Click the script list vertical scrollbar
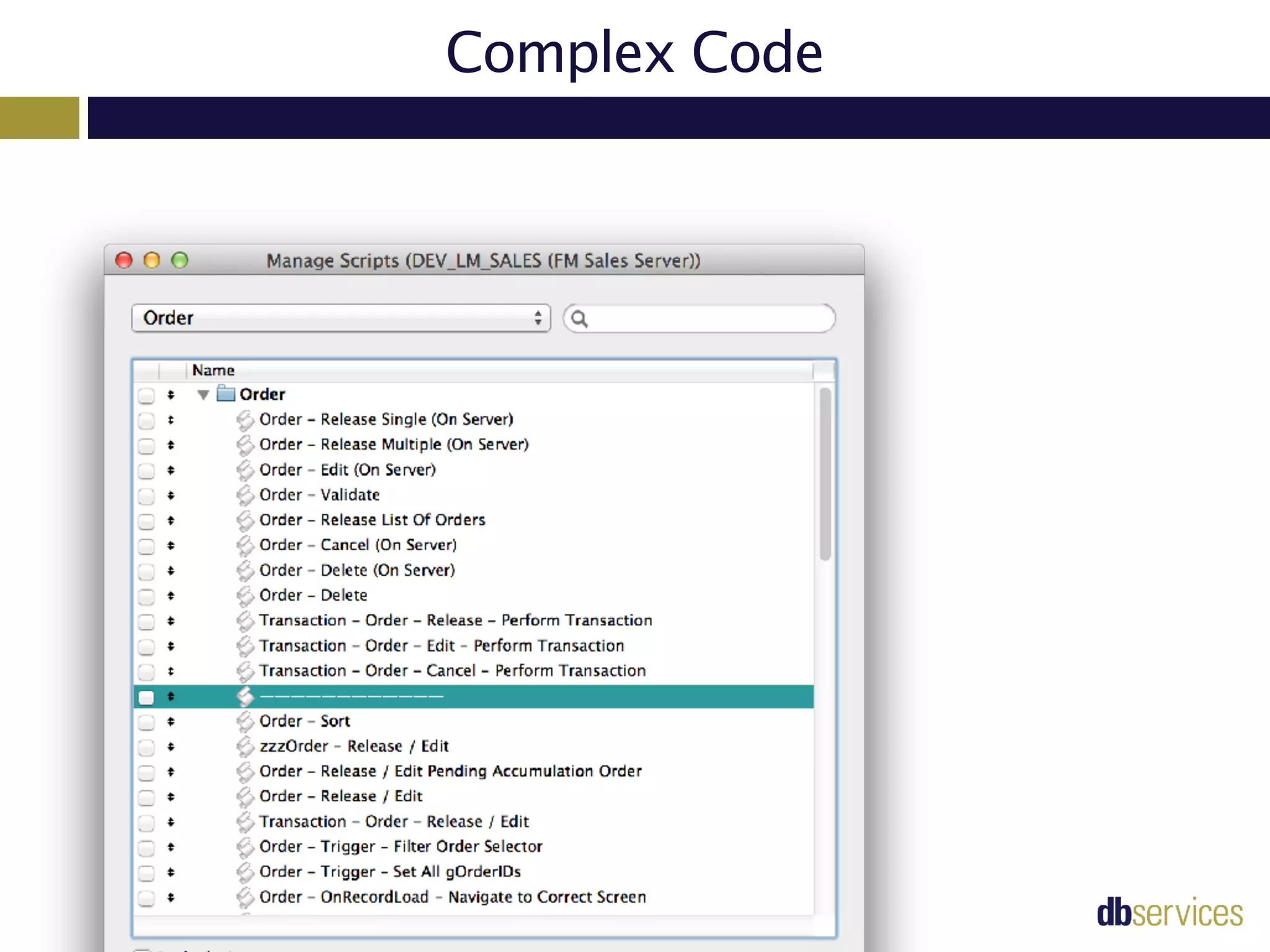1270x952 pixels. click(x=825, y=474)
